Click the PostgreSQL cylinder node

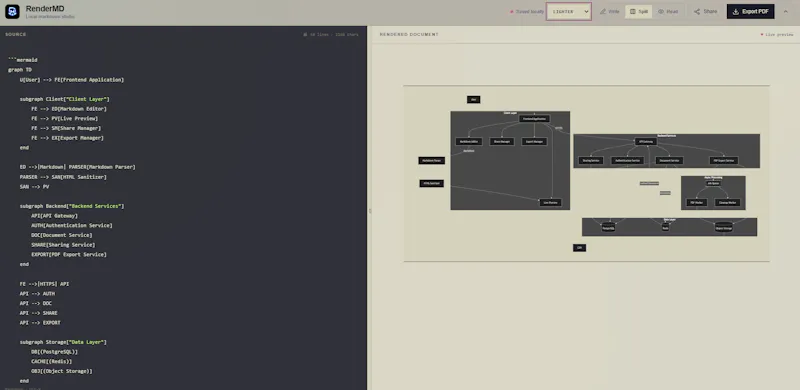[x=608, y=227]
